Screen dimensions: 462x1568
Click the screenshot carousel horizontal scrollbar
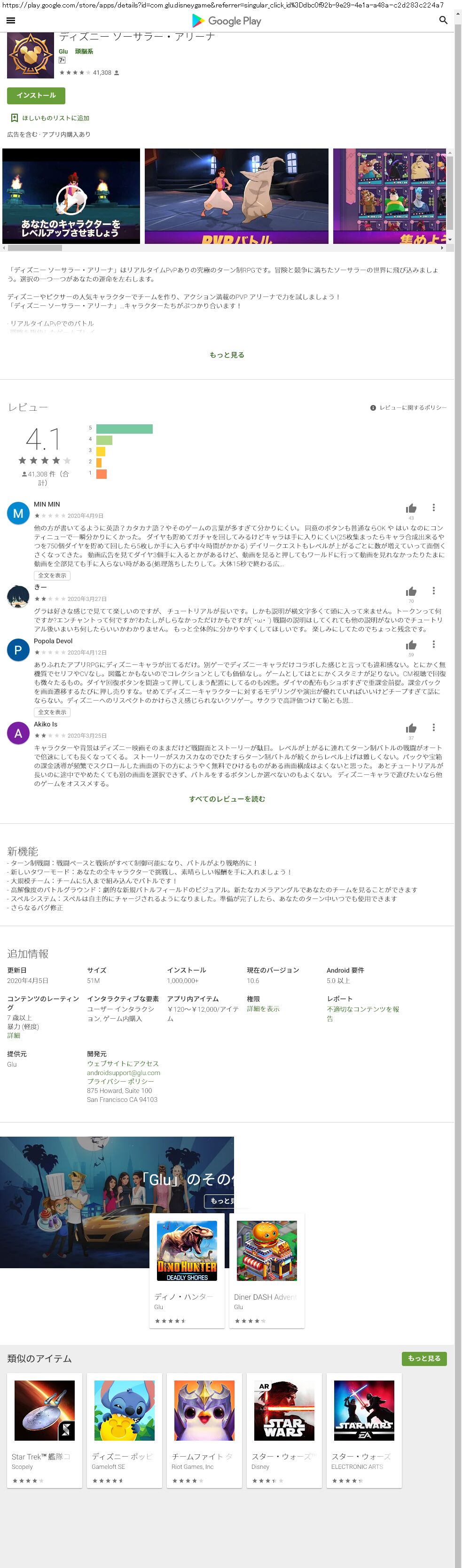pos(35,248)
